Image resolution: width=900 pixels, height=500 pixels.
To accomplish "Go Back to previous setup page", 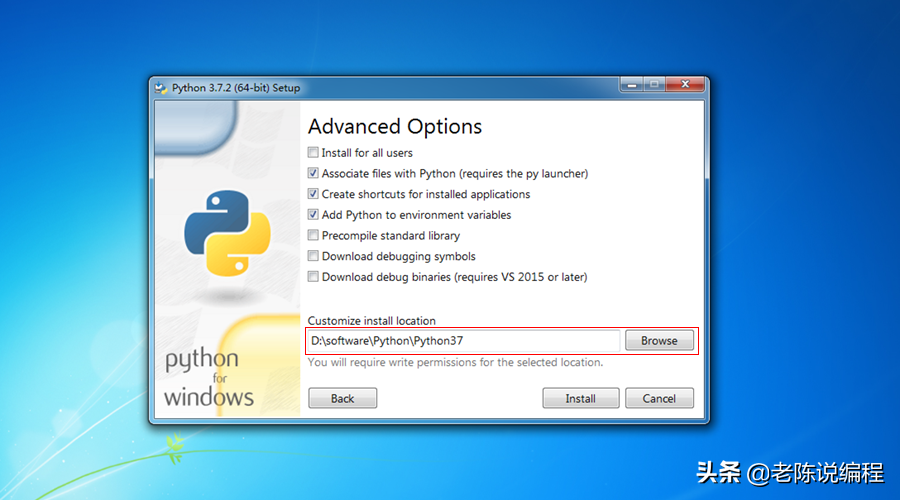I will (343, 398).
